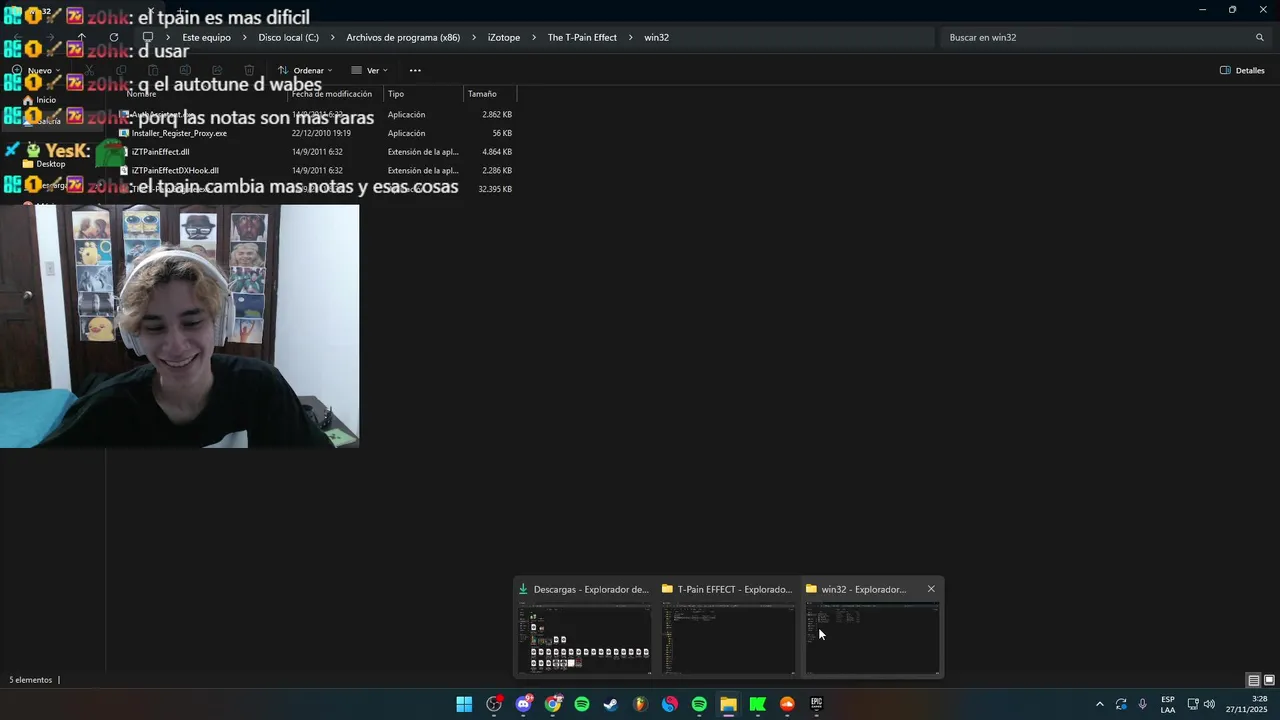Expand the chevron after Disco local (C:)
This screenshot has width=1280, height=720.
[x=333, y=37]
